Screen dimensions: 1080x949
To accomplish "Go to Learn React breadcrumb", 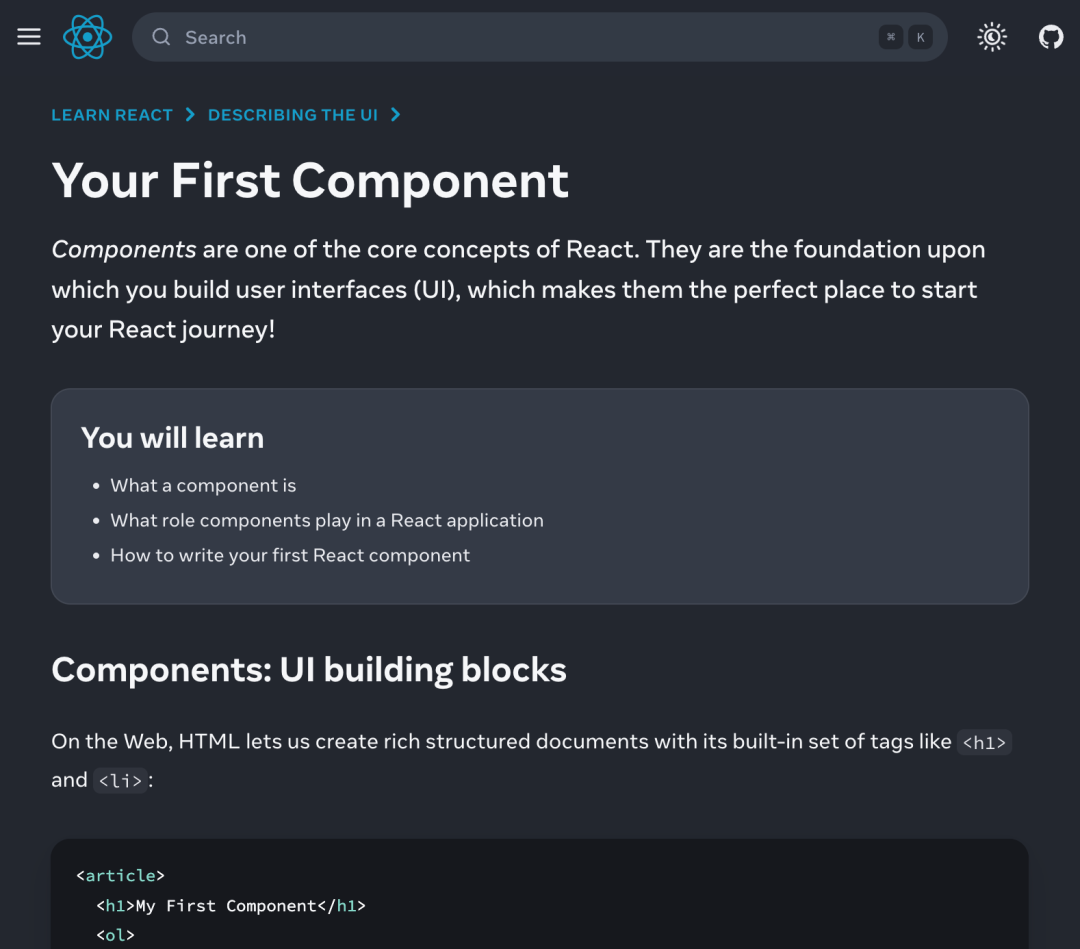I will (x=112, y=115).
